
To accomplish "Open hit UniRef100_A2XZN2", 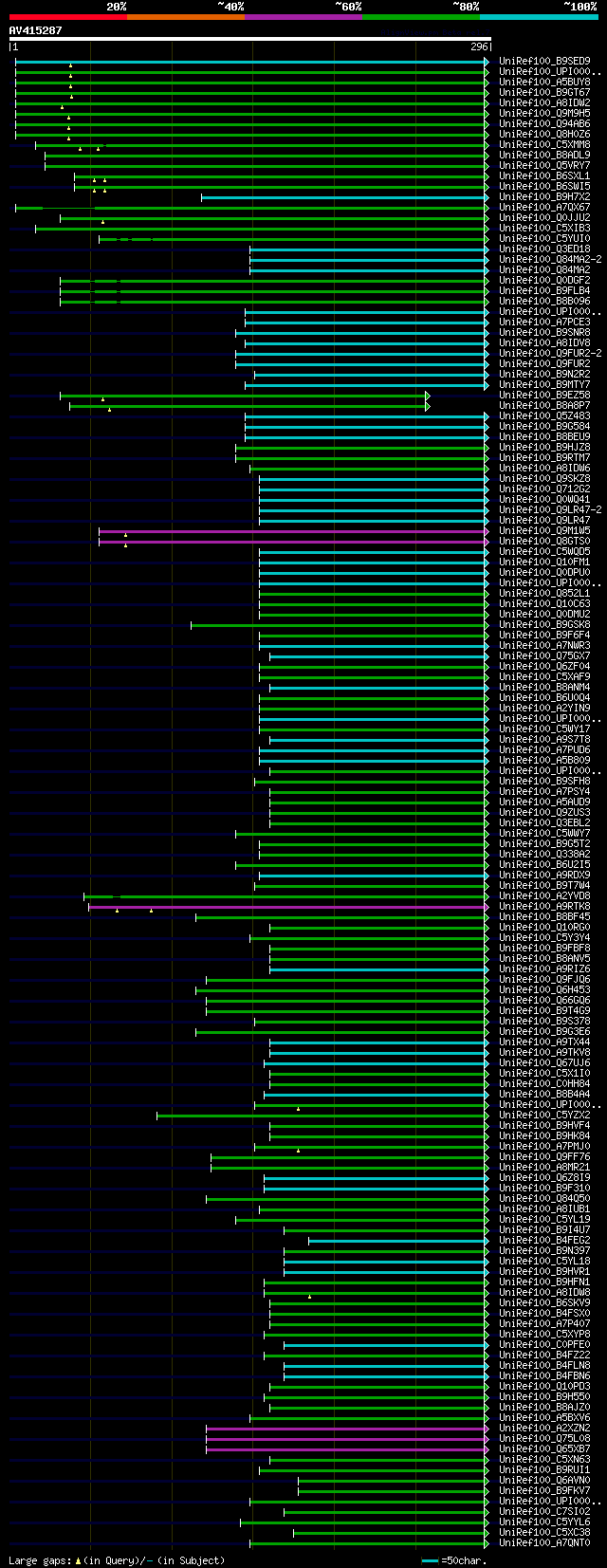I will [544, 1429].
